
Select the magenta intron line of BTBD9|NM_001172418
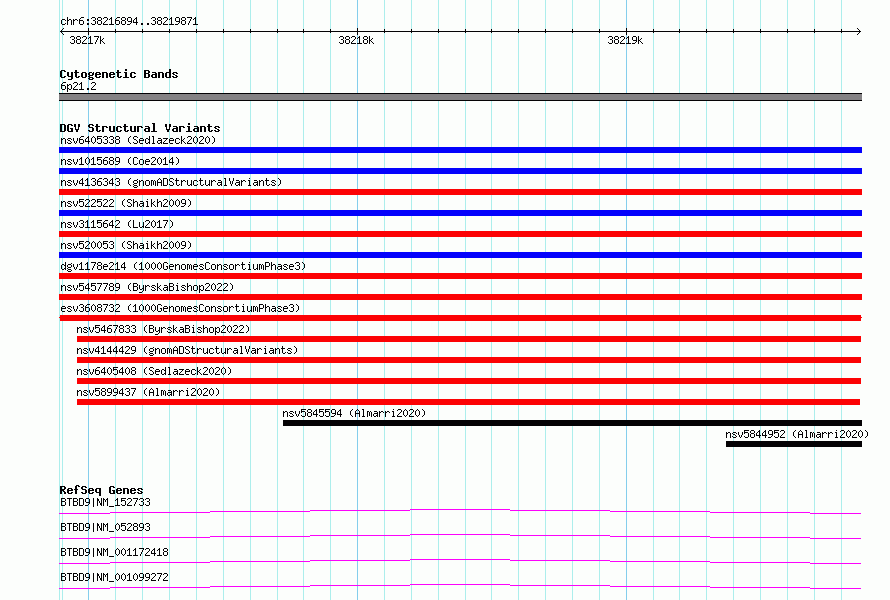point(460,561)
